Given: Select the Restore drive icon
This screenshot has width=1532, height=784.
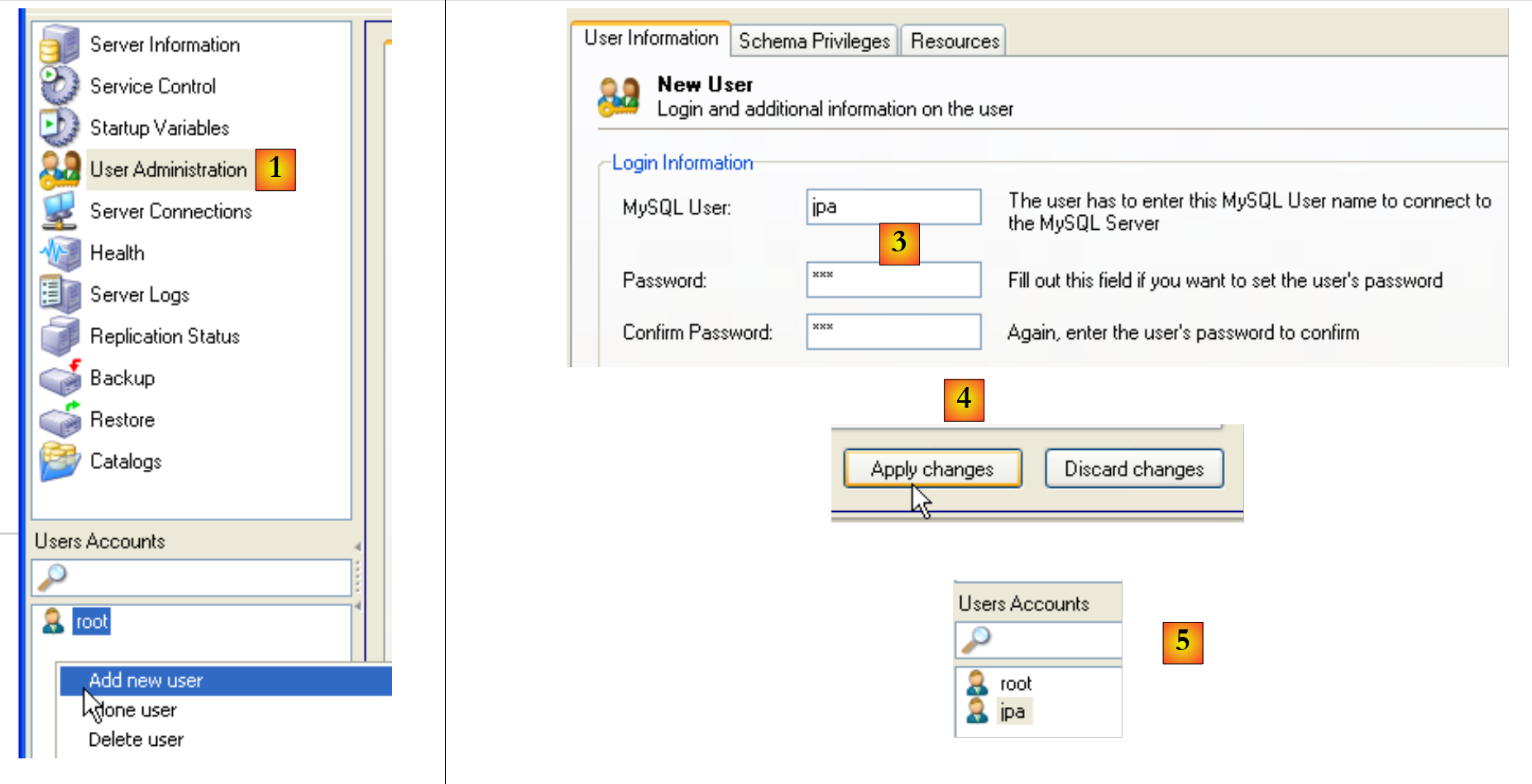Looking at the screenshot, I should click(59, 420).
